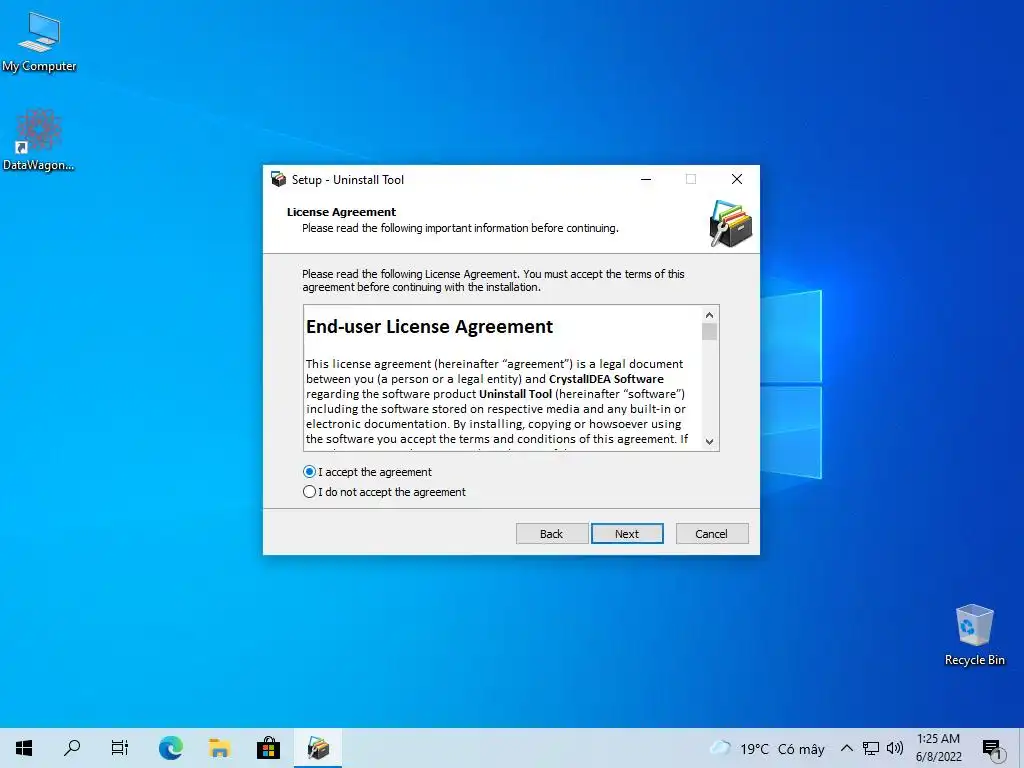This screenshot has width=1024, height=768.
Task: Select I accept the agreement
Action: [x=367, y=472]
